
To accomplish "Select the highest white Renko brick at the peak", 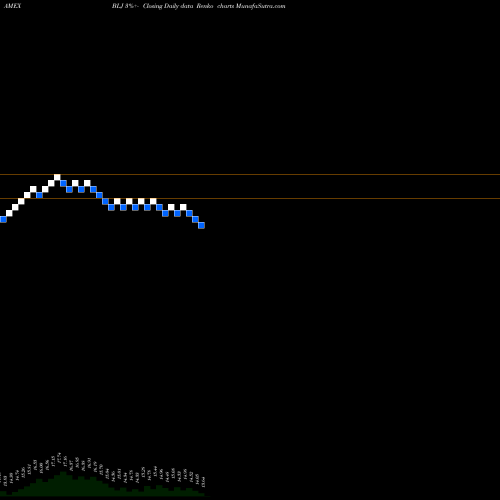I will pyautogui.click(x=57, y=177).
